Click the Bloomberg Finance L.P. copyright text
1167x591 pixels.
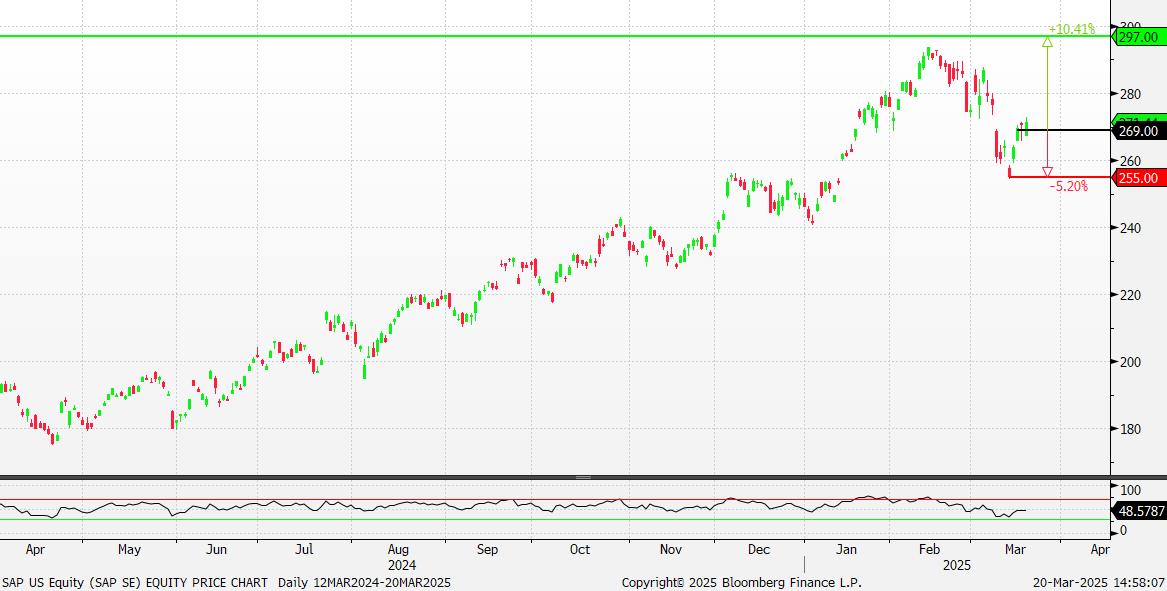[x=741, y=582]
